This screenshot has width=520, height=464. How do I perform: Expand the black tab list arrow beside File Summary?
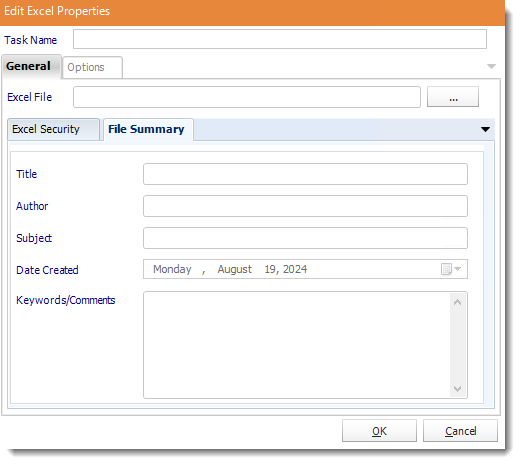[x=485, y=129]
